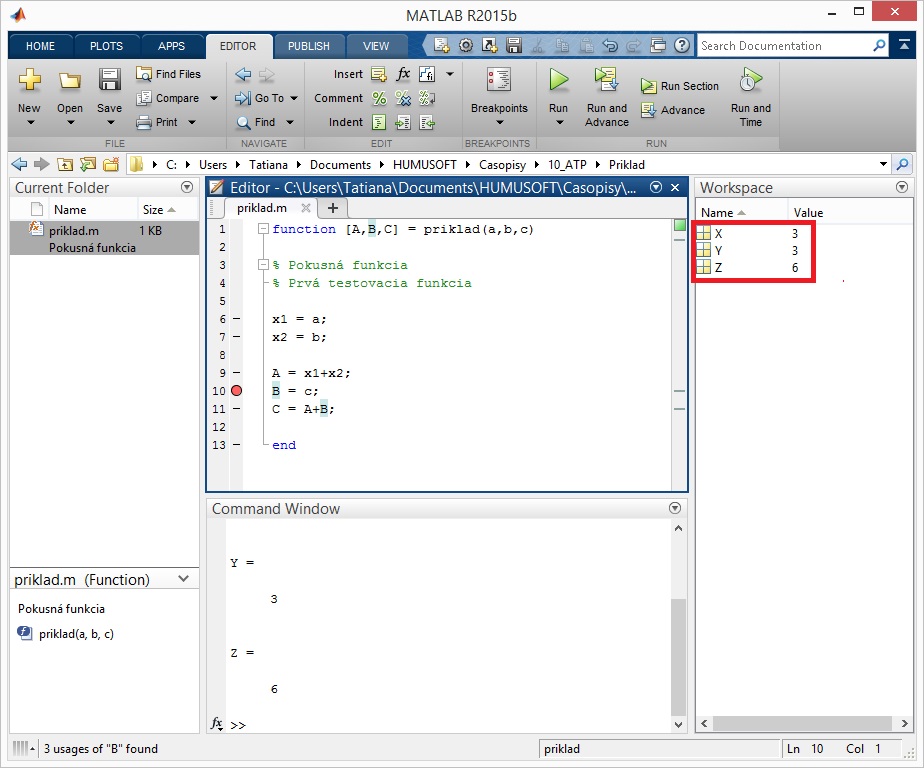Close the priklad.m editor tab
Screen dimensions: 924x768
coord(306,207)
